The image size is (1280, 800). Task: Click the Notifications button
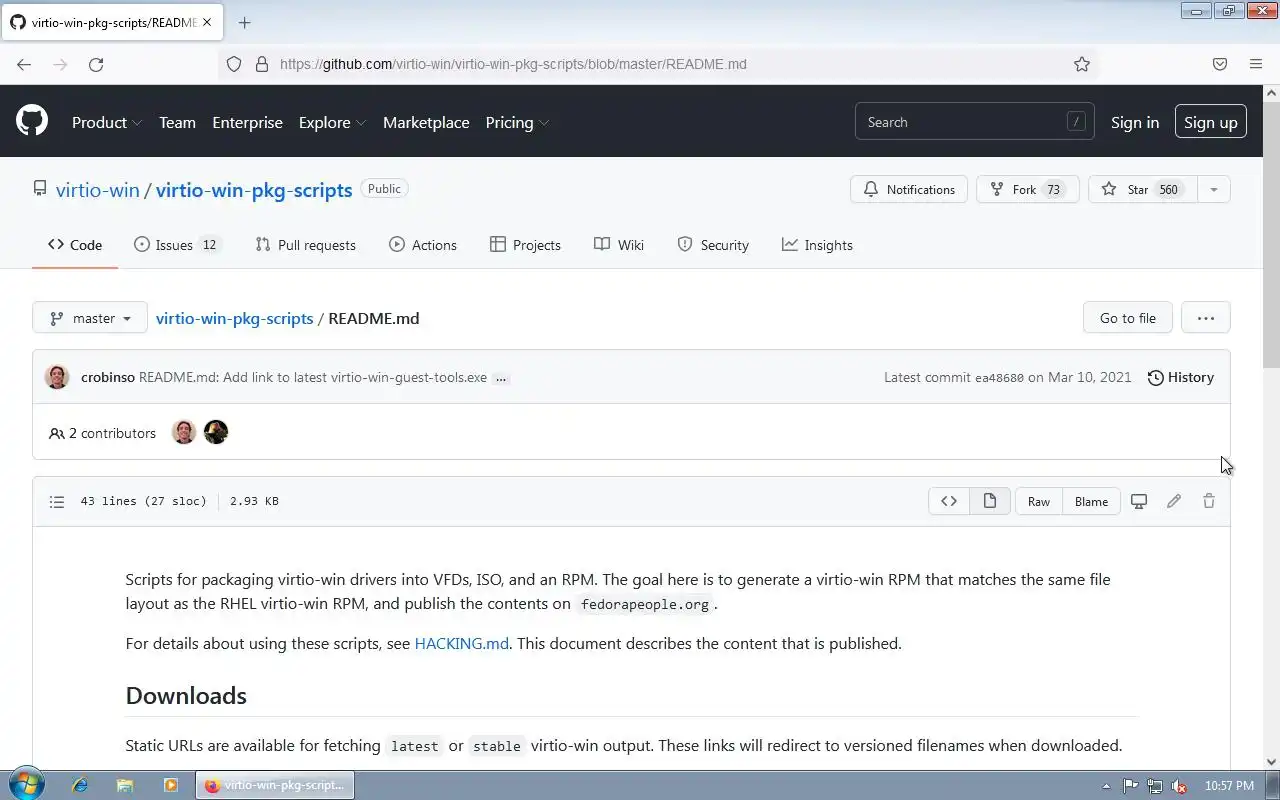[909, 189]
